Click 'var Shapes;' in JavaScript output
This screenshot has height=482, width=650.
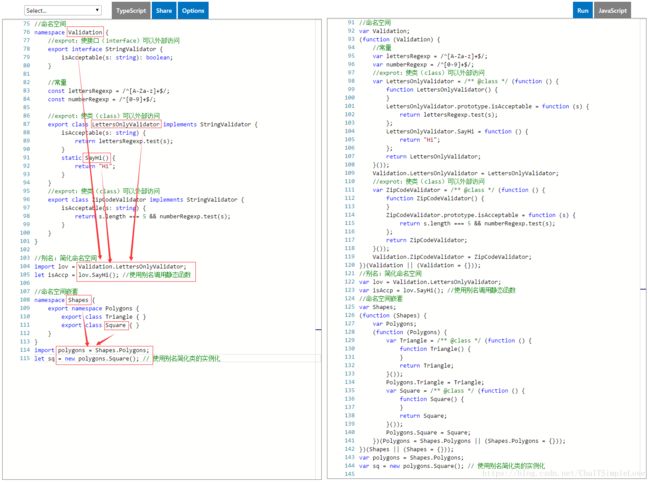(x=378, y=307)
